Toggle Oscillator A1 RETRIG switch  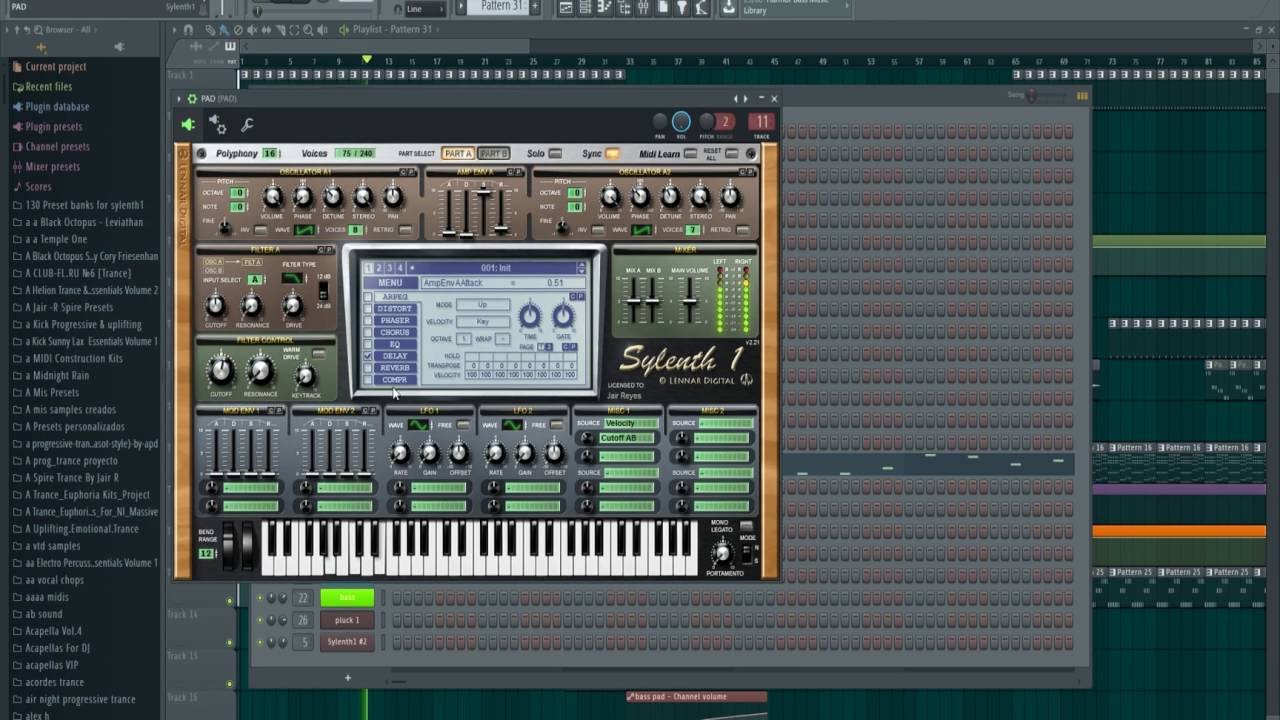click(405, 230)
